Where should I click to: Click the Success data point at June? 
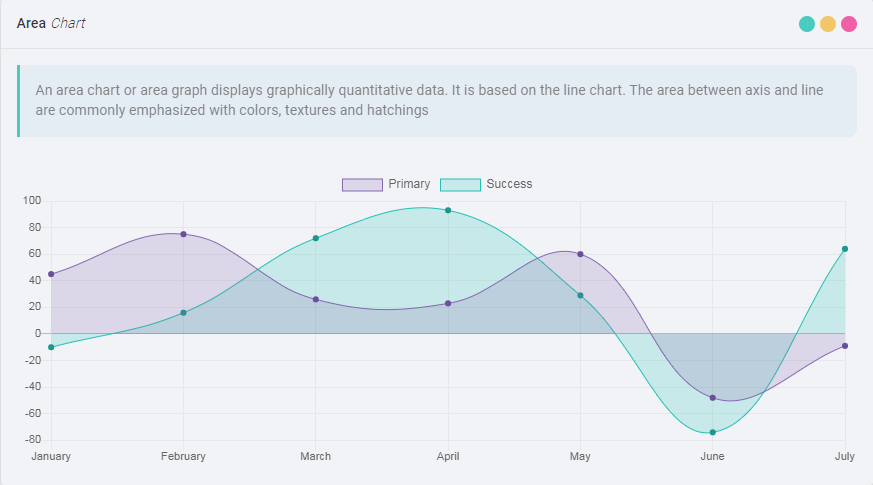(x=713, y=432)
